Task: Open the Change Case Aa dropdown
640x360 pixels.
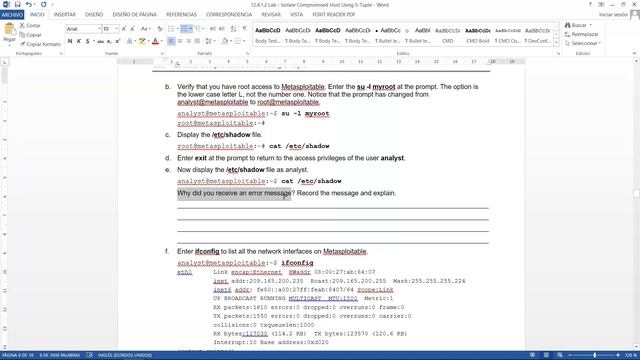Action: (145, 29)
